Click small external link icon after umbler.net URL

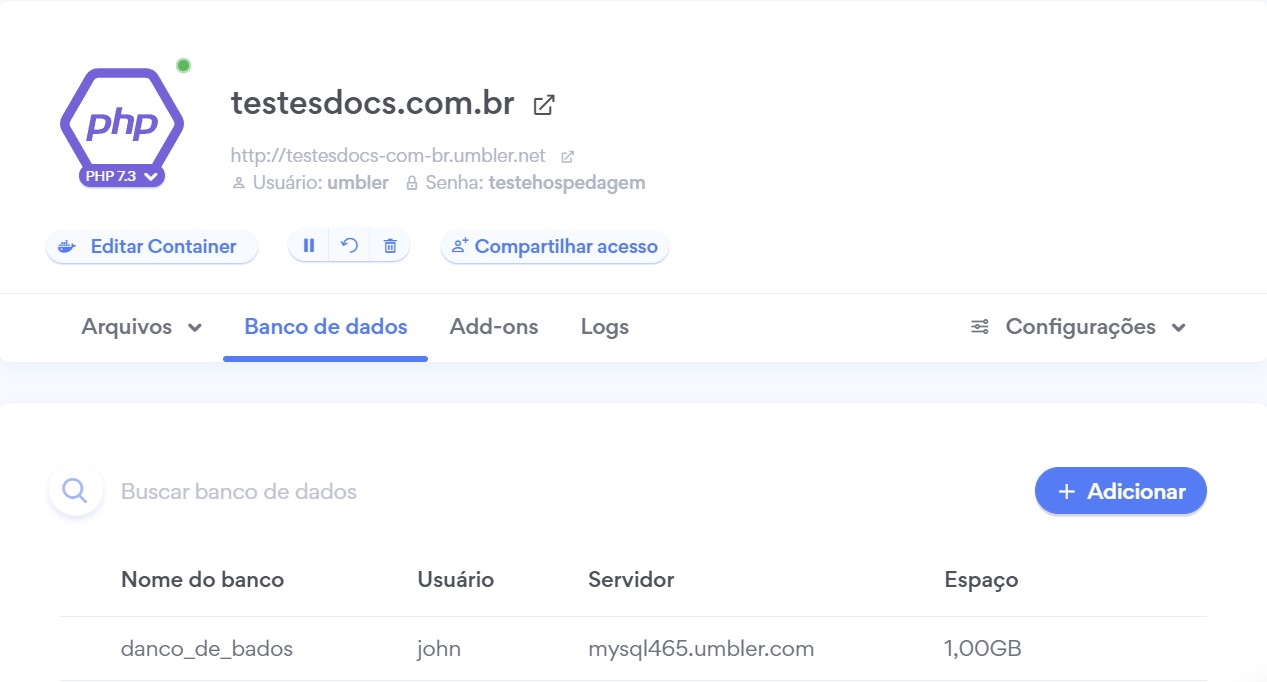pos(567,156)
